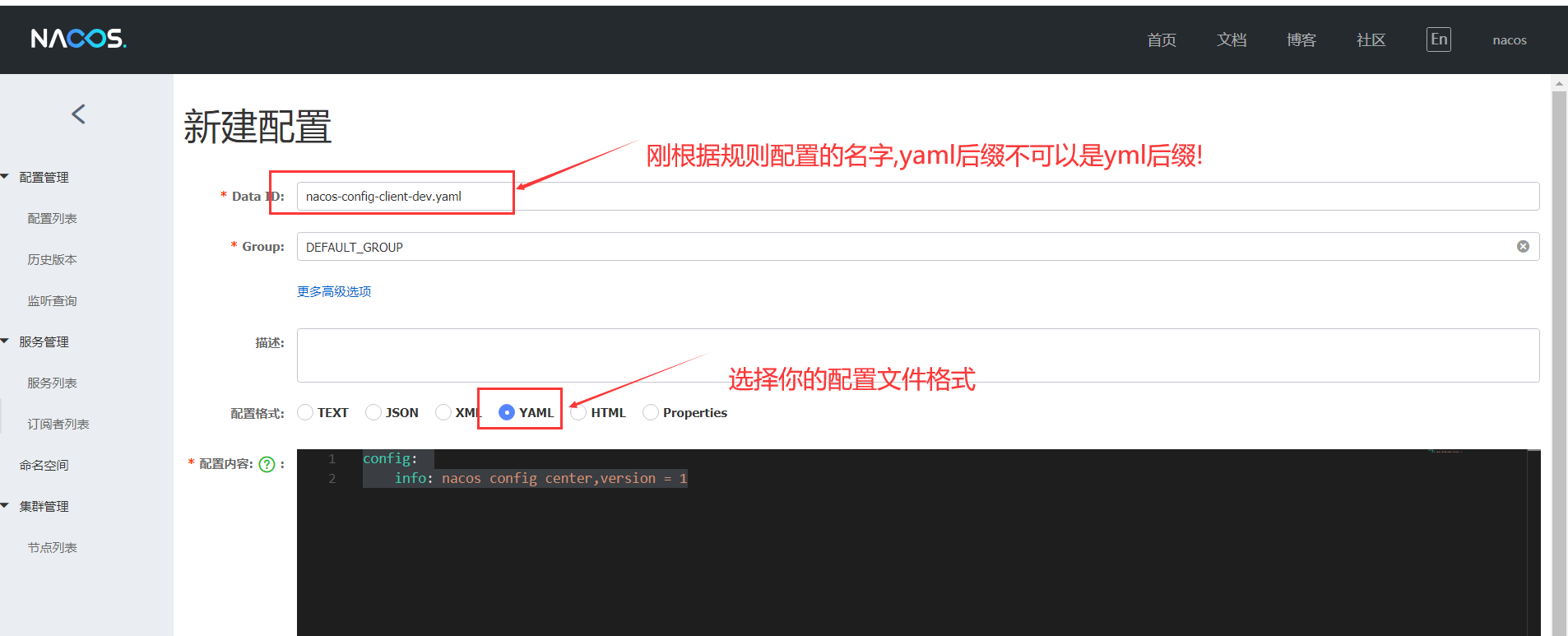Open 服务列表 in sidebar
Image resolution: width=1568 pixels, height=636 pixels.
point(52,383)
